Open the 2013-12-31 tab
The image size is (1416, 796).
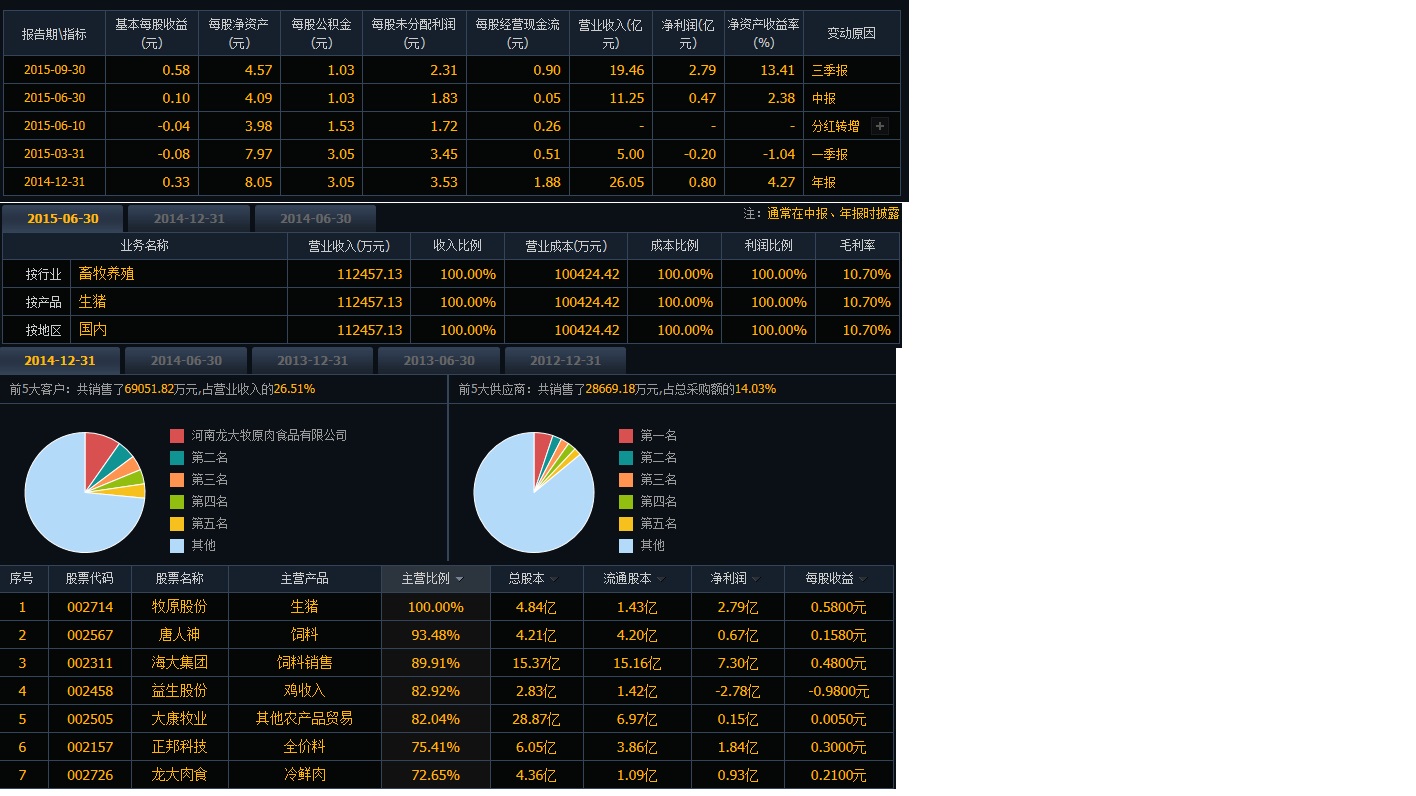313,361
